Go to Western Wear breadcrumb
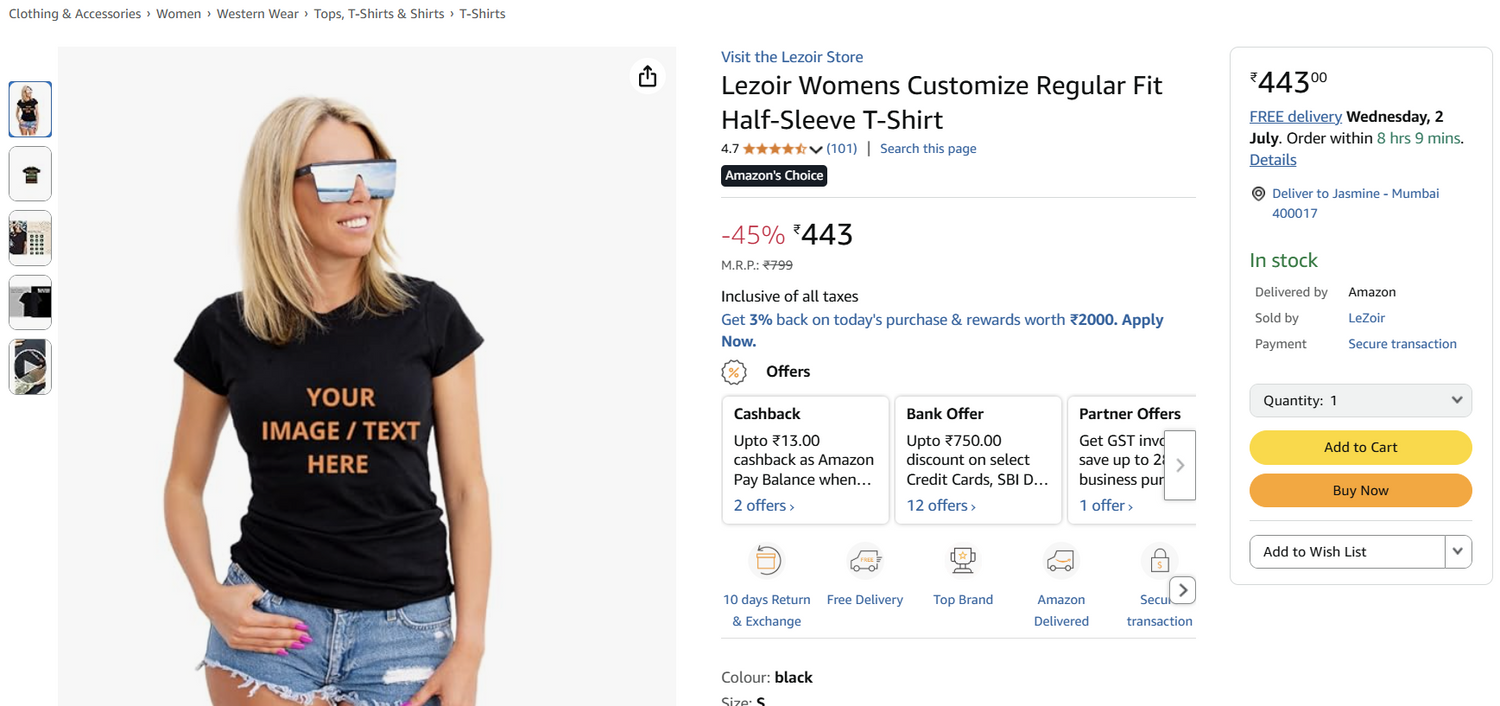The width and height of the screenshot is (1500, 706). point(258,14)
